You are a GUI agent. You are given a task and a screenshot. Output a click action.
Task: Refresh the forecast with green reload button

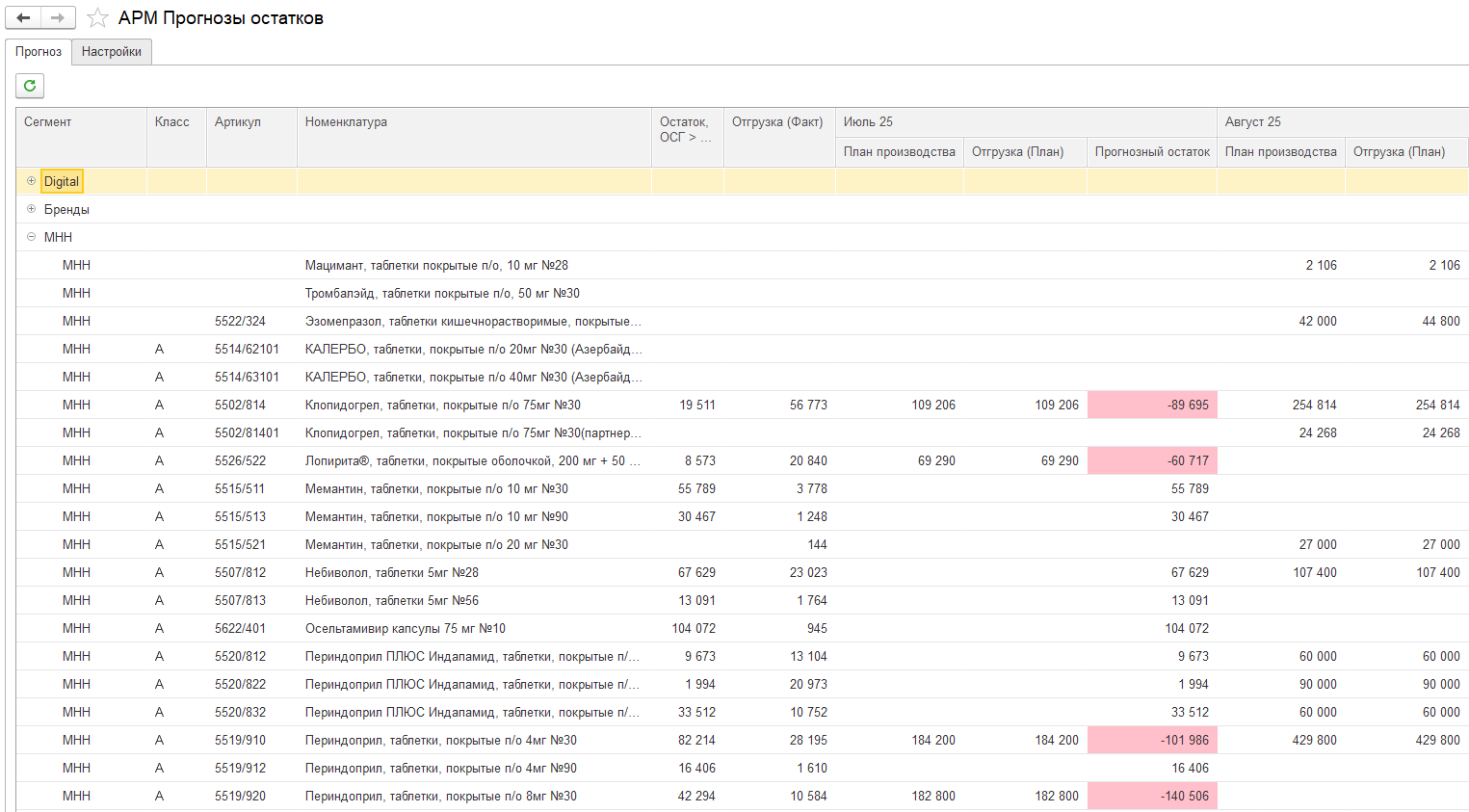pyautogui.click(x=30, y=86)
